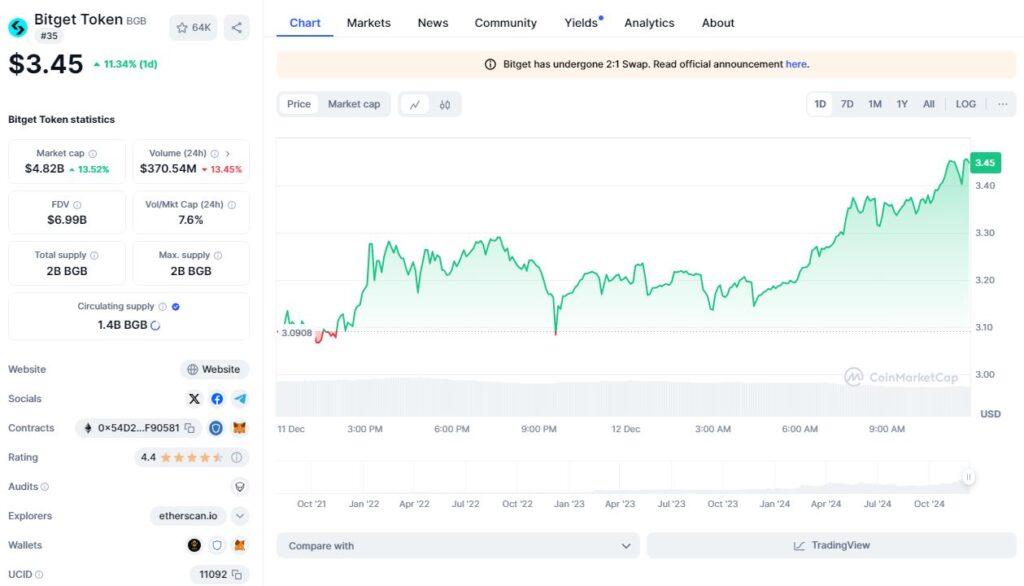Open the X social profile icon
Viewport: 1024px width, 586px height.
194,399
